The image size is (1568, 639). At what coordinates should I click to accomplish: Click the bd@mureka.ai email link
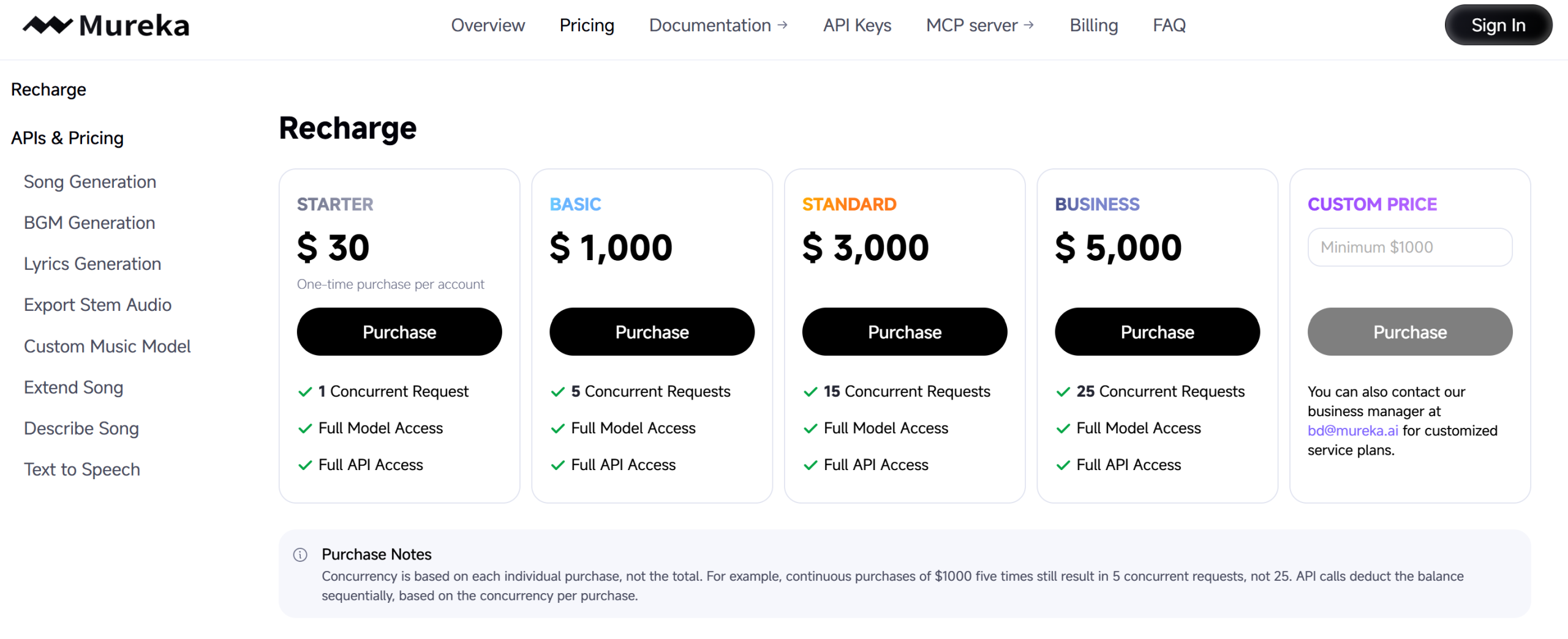[x=1352, y=431]
